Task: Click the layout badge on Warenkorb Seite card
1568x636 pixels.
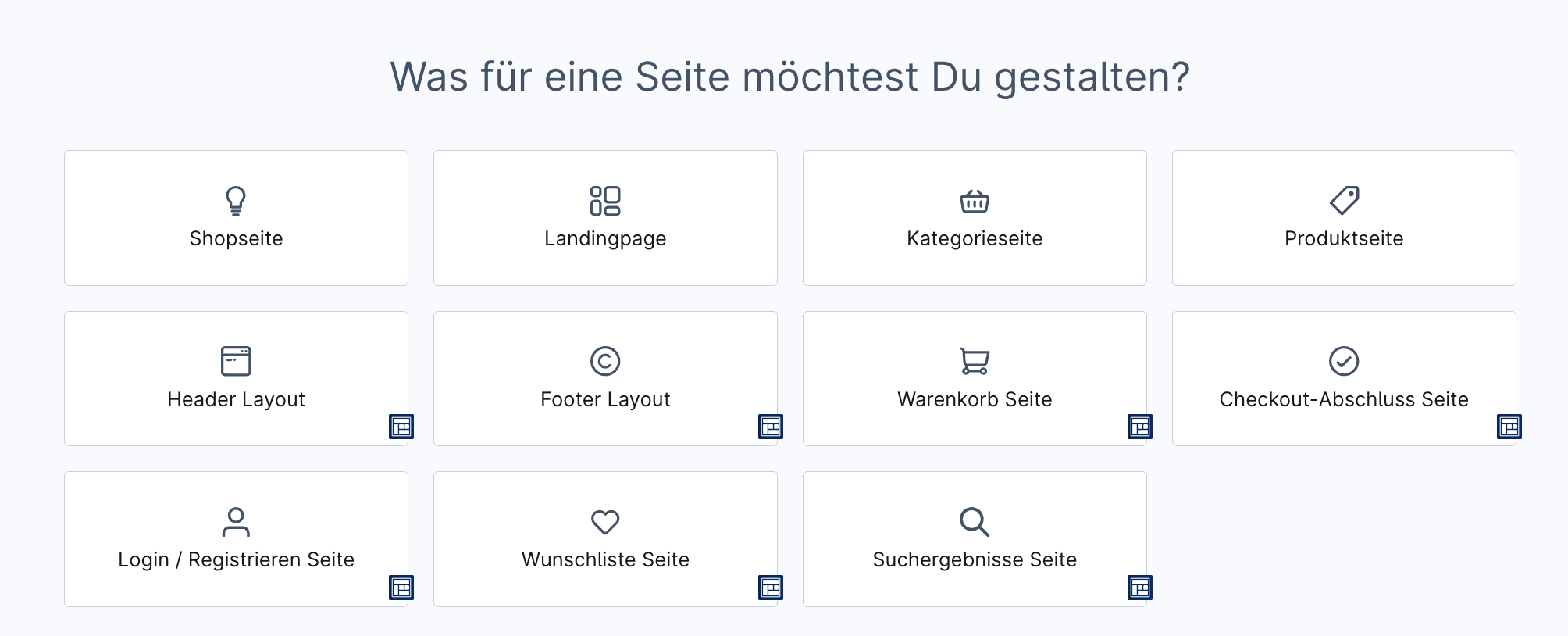Action: coord(1140,427)
